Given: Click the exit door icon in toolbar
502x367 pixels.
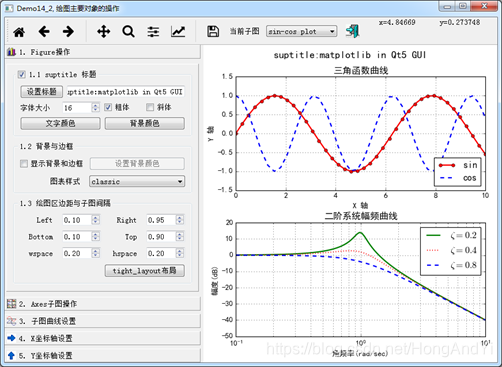Looking at the screenshot, I should (x=352, y=31).
